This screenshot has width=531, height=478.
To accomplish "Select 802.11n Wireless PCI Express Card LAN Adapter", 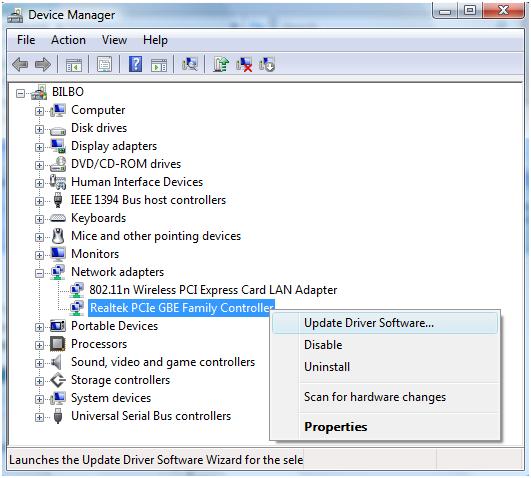I will tap(213, 290).
